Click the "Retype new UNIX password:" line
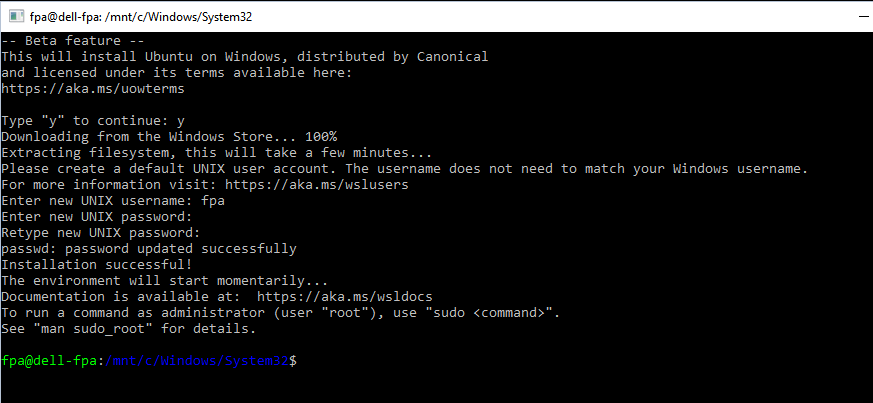This screenshot has width=873, height=403. 100,232
